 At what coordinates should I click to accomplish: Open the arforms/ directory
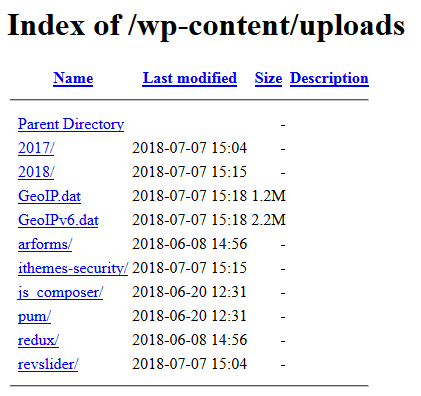click(45, 244)
